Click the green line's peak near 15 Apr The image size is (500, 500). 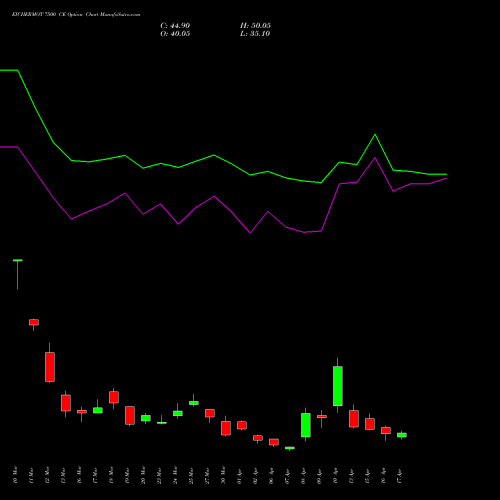(x=375, y=135)
